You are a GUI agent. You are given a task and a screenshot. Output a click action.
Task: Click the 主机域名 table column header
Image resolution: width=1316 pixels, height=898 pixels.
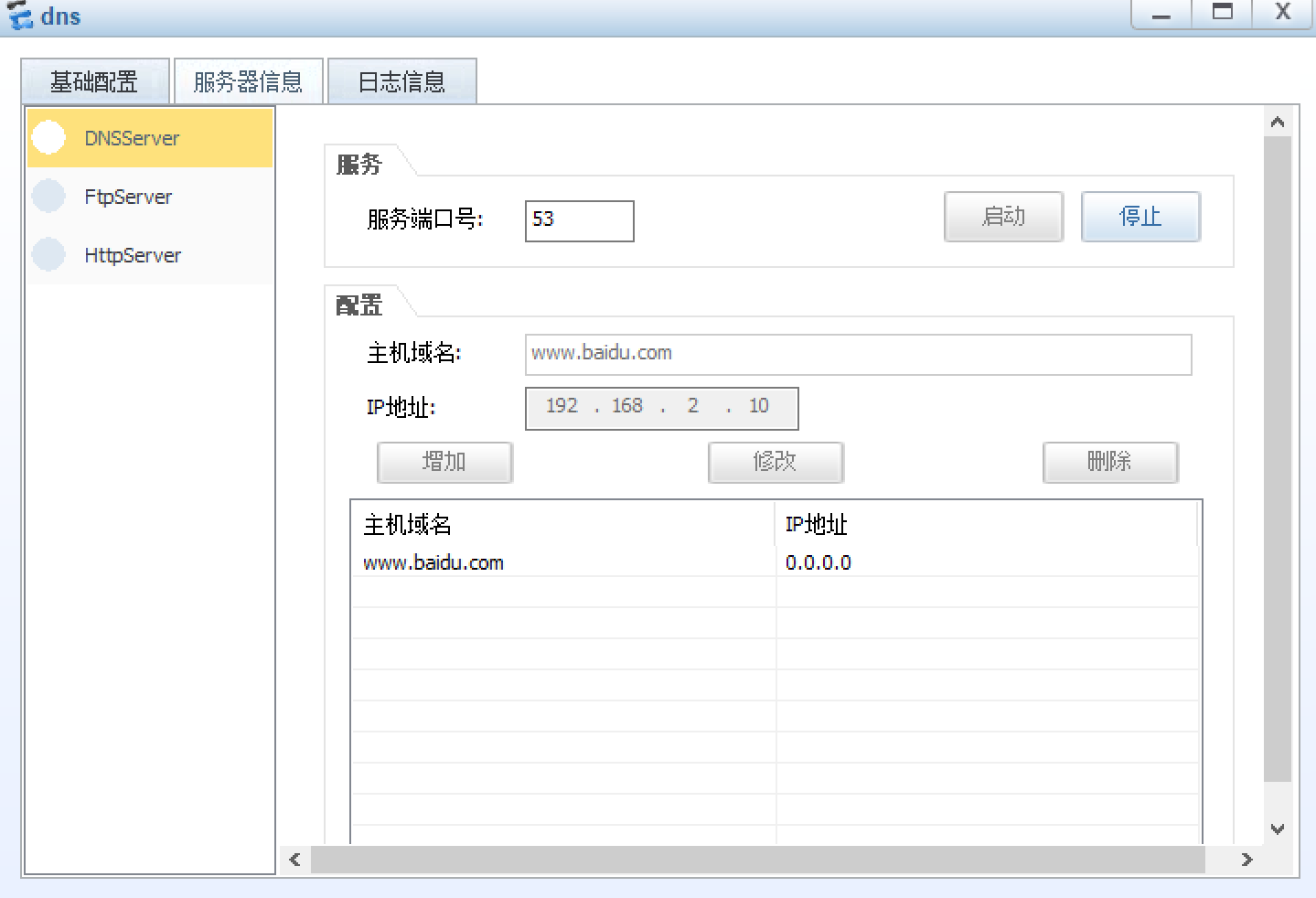click(x=563, y=524)
